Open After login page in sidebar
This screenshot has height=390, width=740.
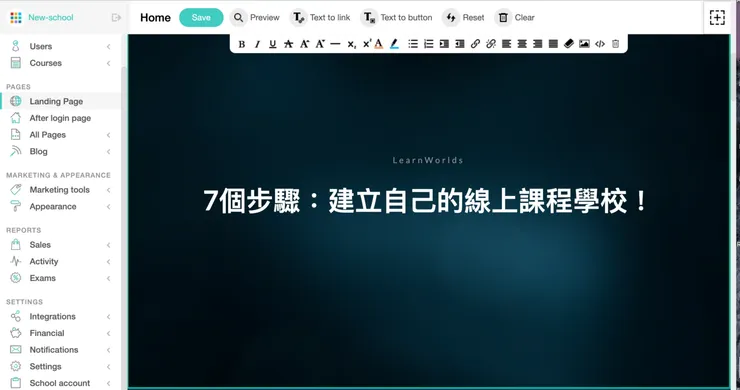tap(60, 118)
